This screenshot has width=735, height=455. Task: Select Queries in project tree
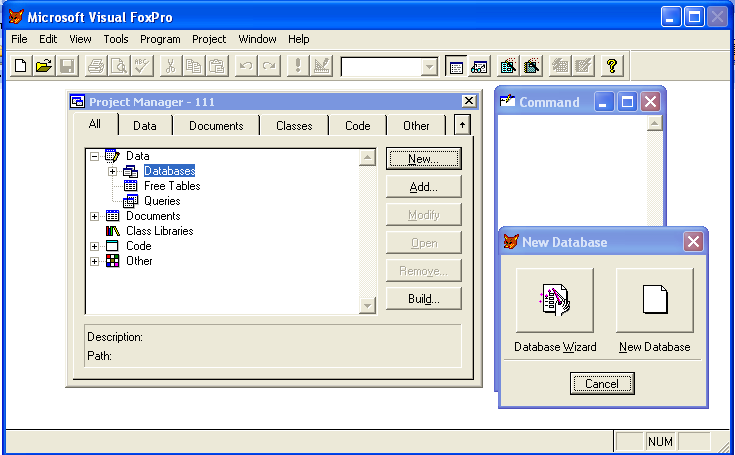point(162,201)
